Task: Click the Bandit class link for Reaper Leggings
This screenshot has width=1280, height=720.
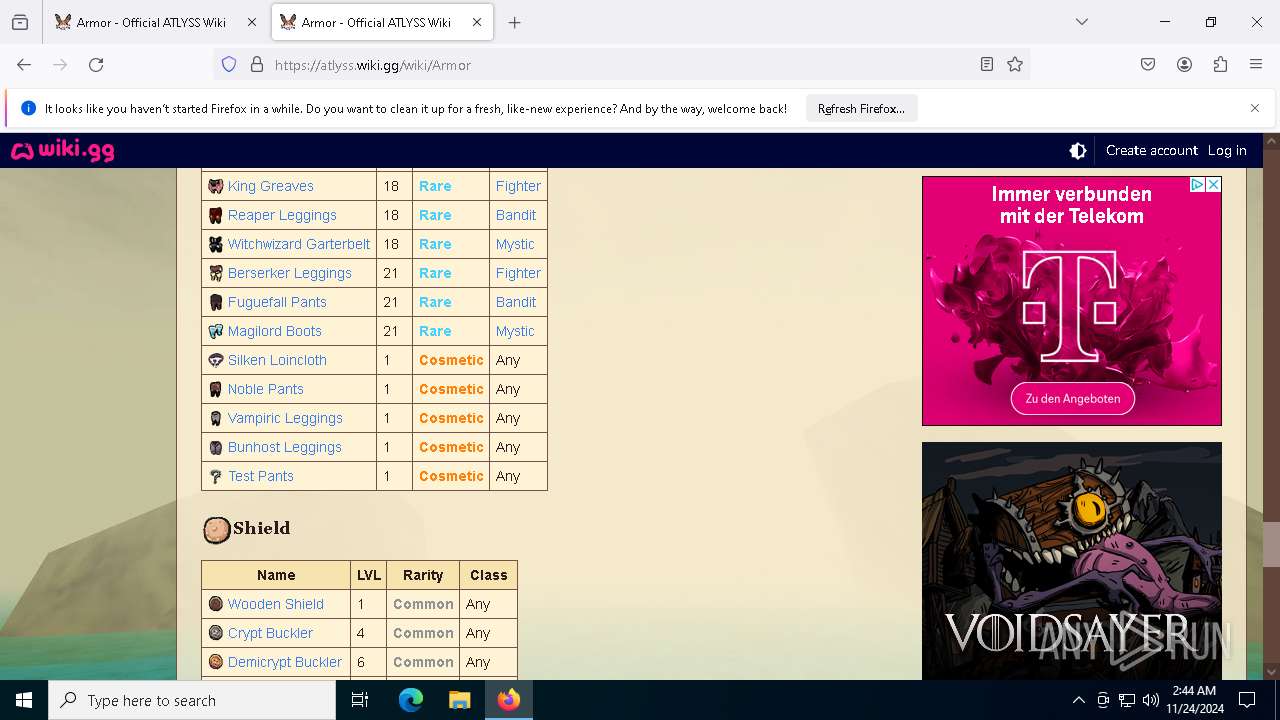Action: pyautogui.click(x=516, y=215)
